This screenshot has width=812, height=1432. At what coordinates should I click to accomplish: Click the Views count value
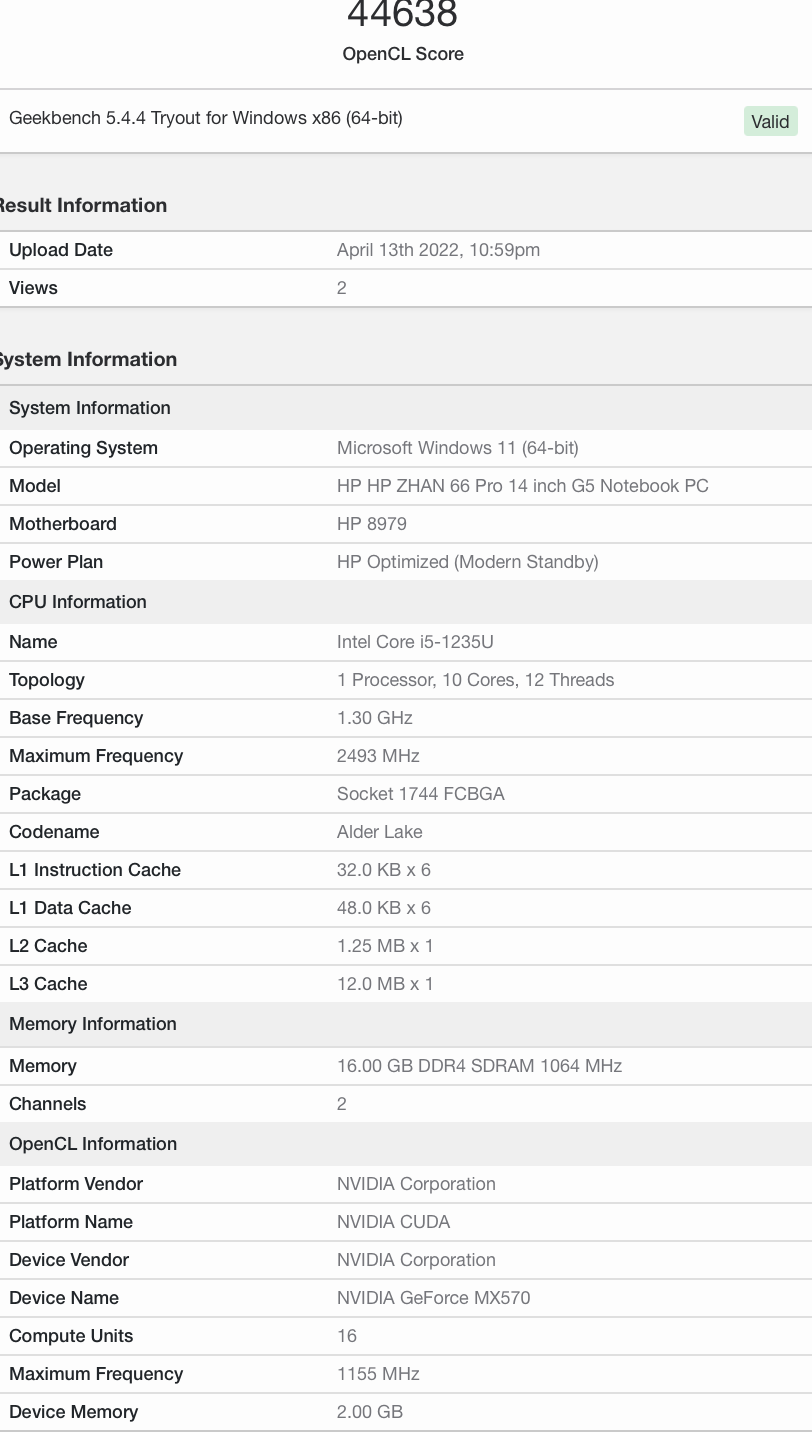342,288
